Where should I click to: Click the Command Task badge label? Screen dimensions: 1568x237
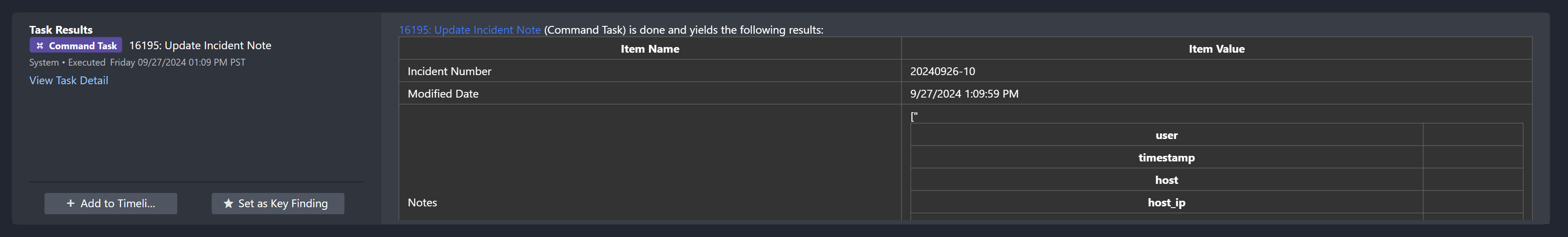pyautogui.click(x=83, y=46)
